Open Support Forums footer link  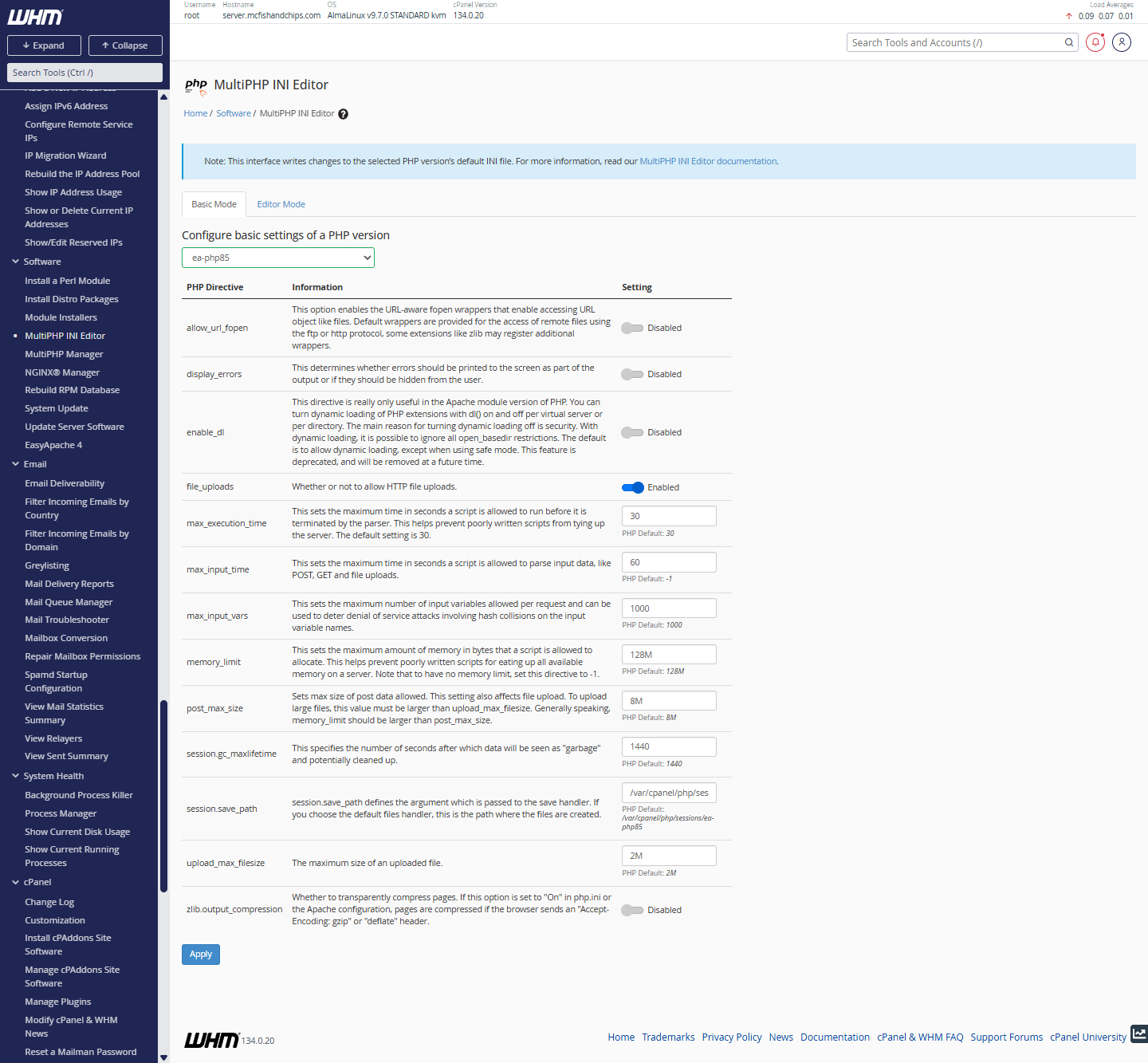(x=1006, y=1037)
